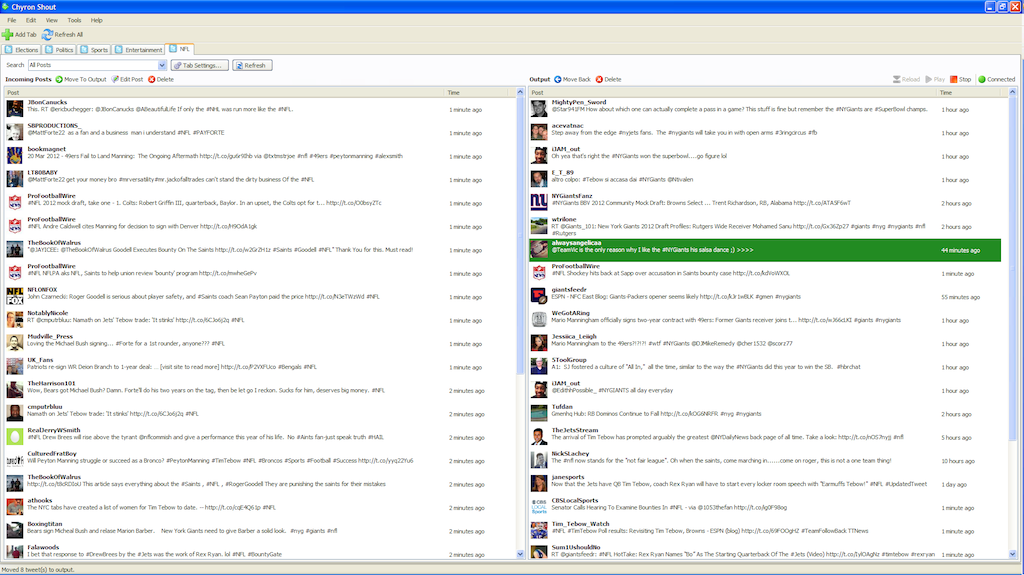Select the RealJerryWSmith green avatar
Image resolution: width=1024 pixels, height=575 pixels.
point(15,436)
